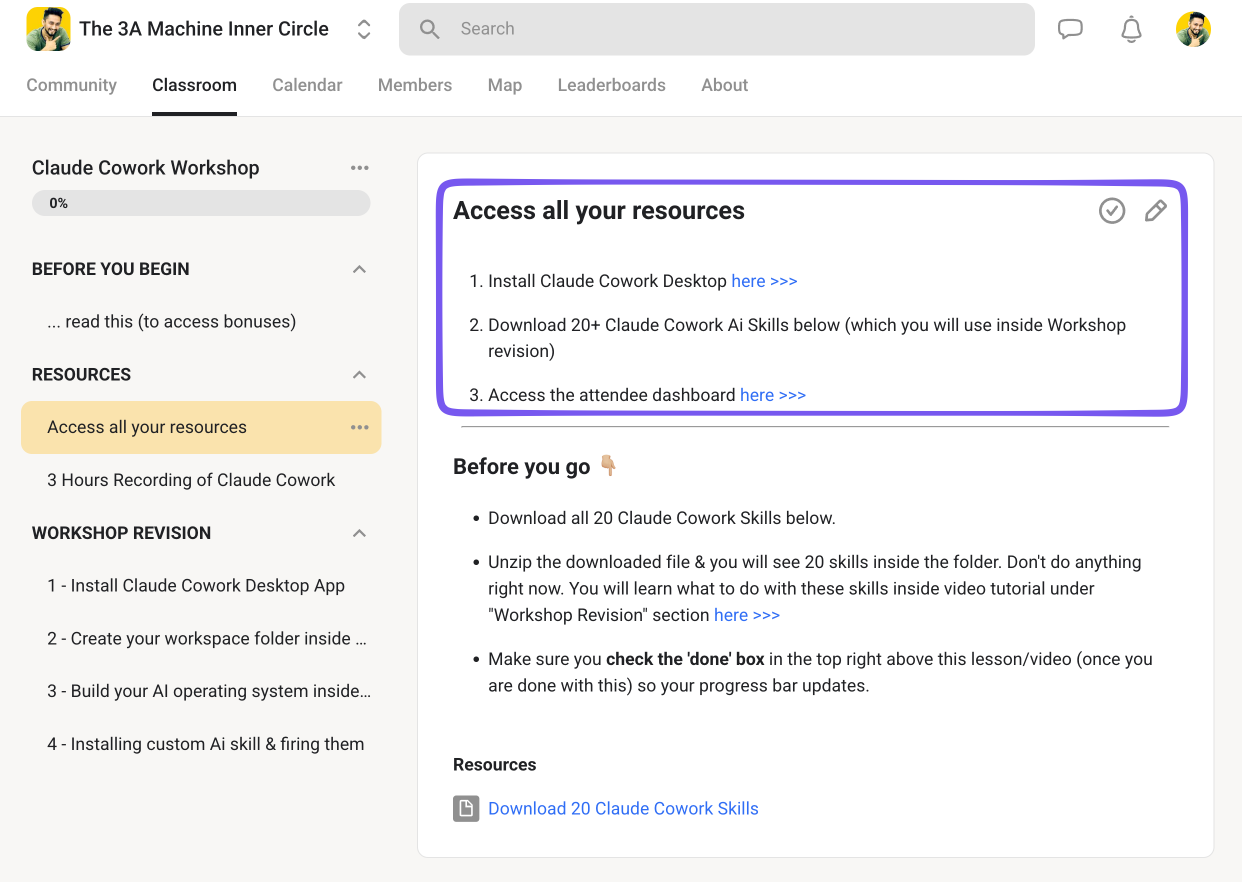1242x882 pixels.
Task: Open the About tab
Action: pyautogui.click(x=725, y=85)
